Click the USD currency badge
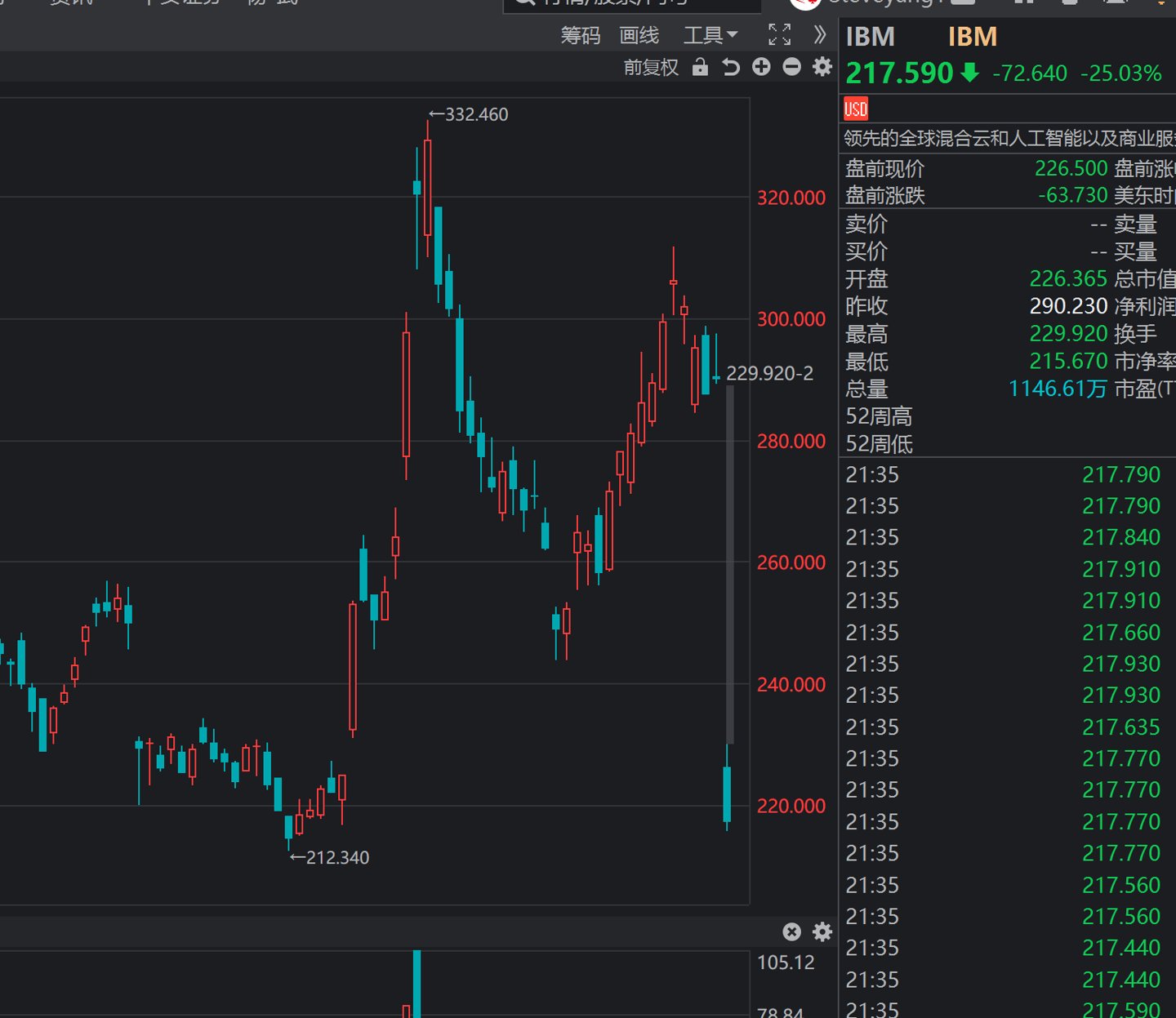The width and height of the screenshot is (1176, 1018). pos(856,109)
